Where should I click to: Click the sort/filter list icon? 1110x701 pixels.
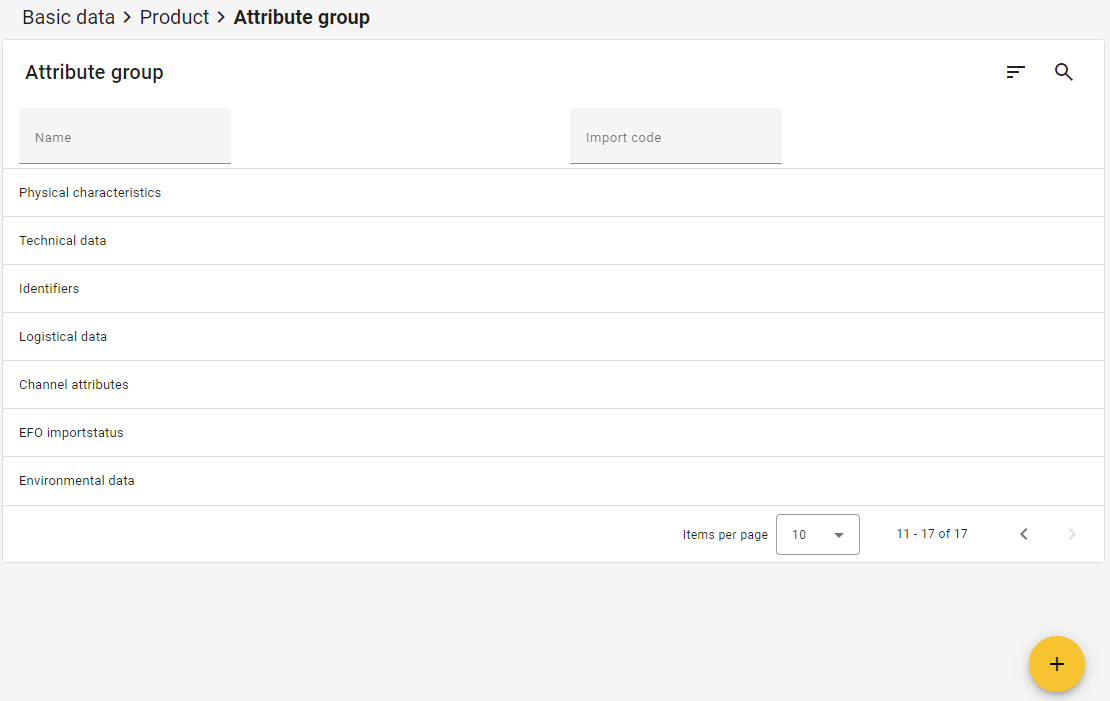coord(1016,72)
